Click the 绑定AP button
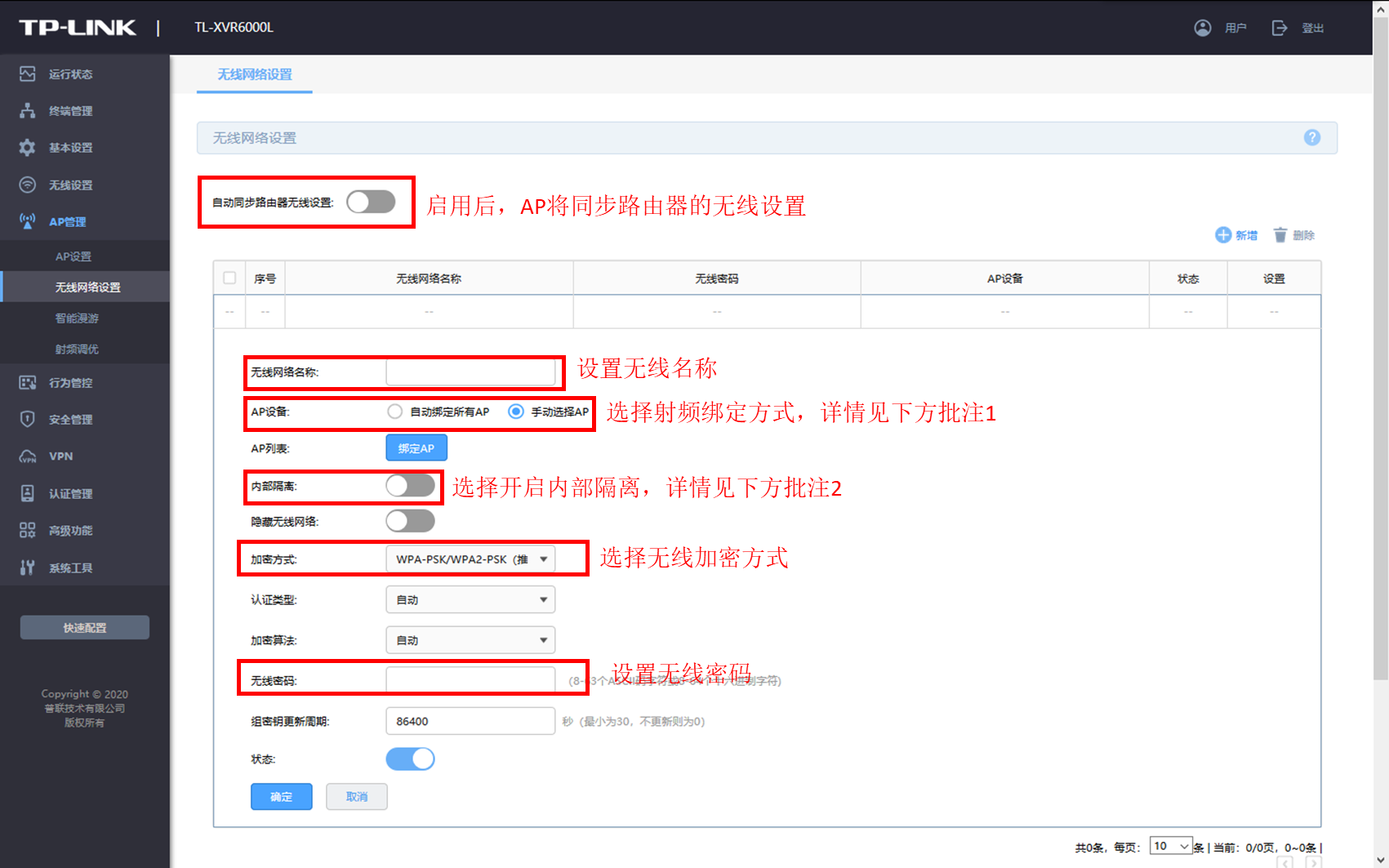Viewport: 1389px width, 868px height. (x=416, y=448)
